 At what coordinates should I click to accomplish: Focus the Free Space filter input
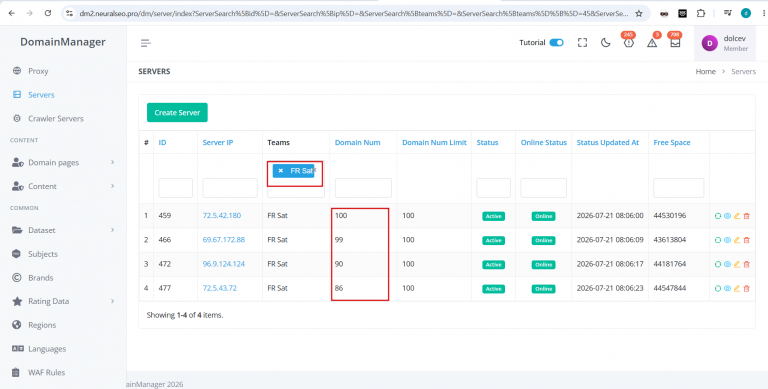tap(678, 188)
